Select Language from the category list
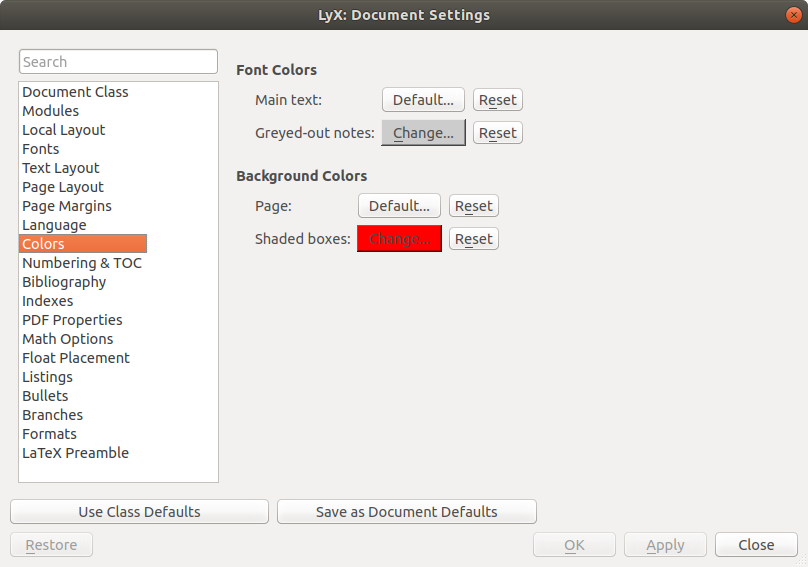This screenshot has height=567, width=808. tap(54, 225)
